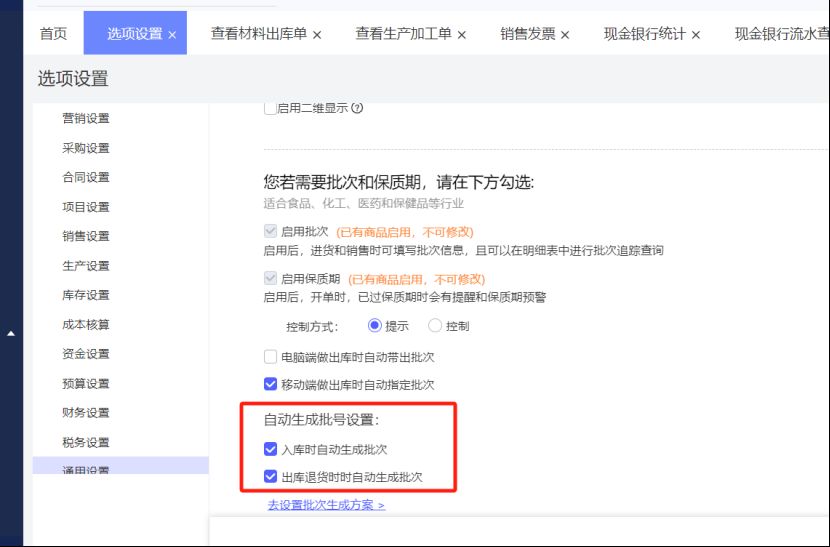Open 库存设置 in the settings sidebar

point(86,295)
